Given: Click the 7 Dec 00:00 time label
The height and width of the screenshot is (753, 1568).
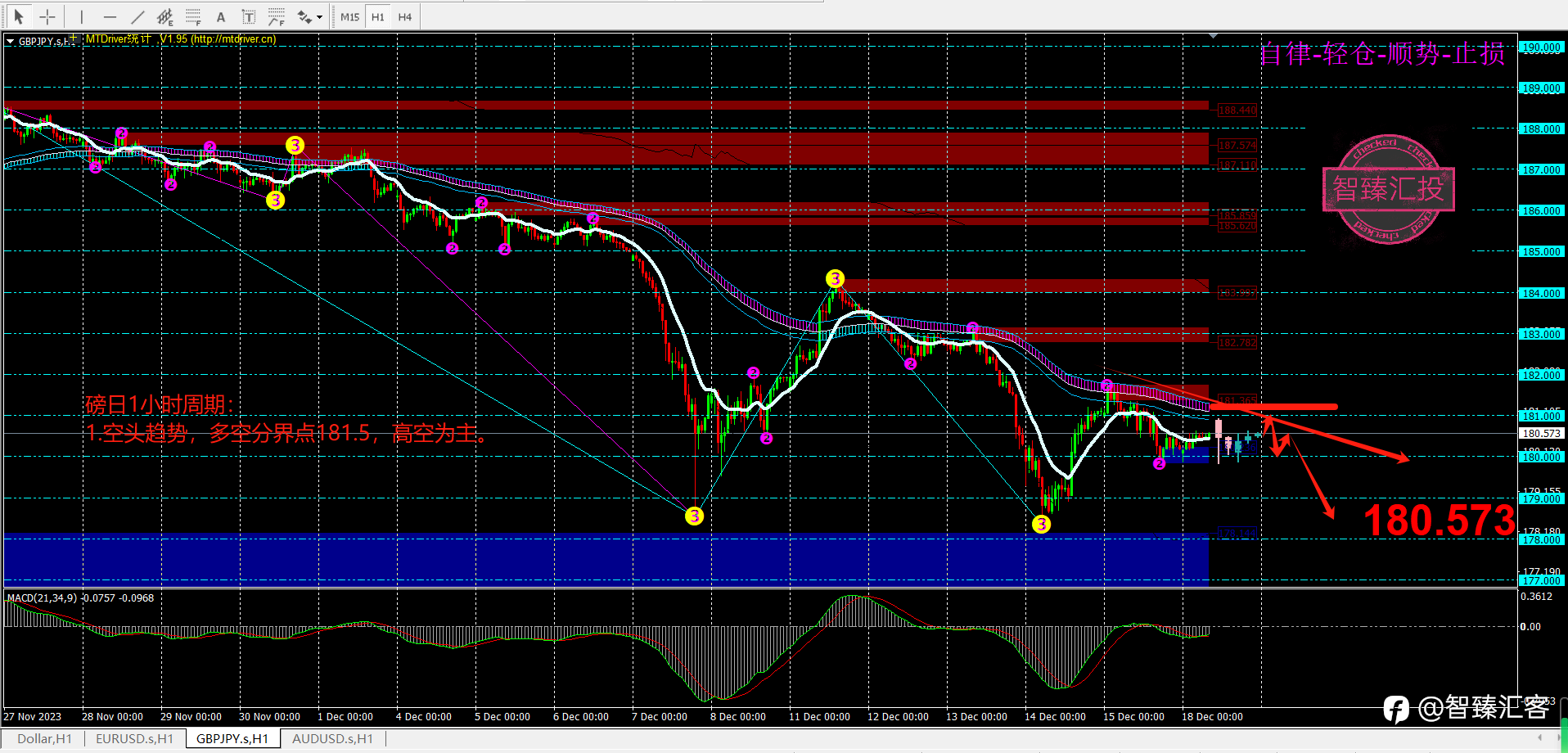Looking at the screenshot, I should coord(659,716).
